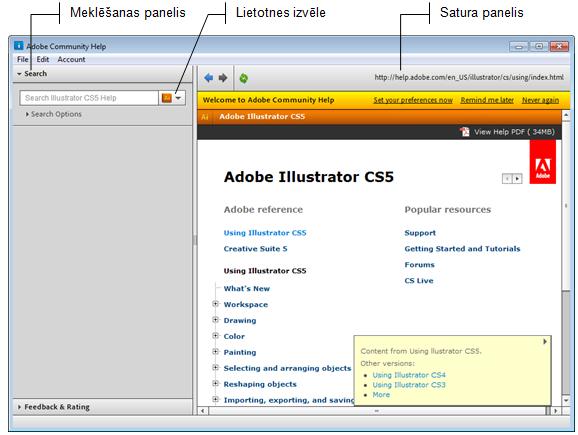The image size is (578, 435).
Task: Open the application selection dropdown arrow
Action: pos(178,98)
